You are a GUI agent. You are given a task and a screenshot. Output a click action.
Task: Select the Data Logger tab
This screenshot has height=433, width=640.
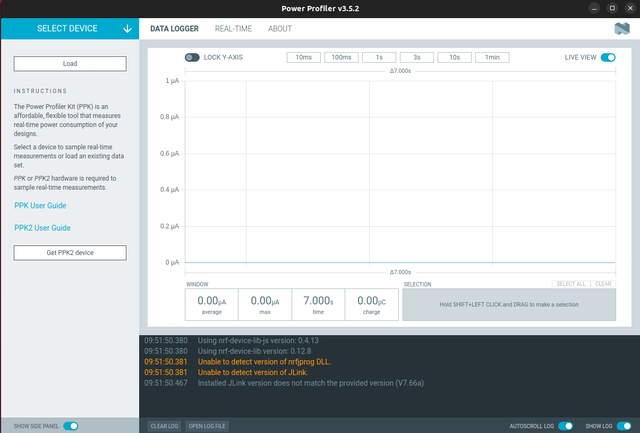tap(174, 29)
